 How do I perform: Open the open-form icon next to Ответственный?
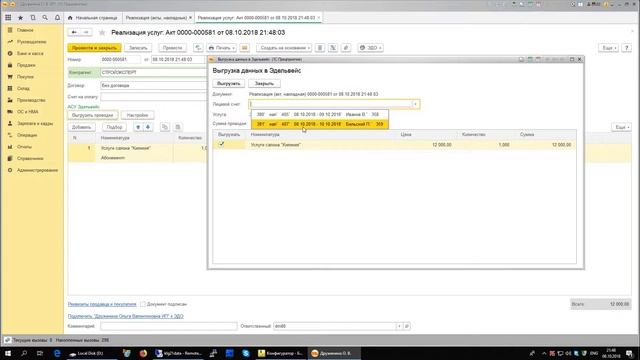(407, 326)
